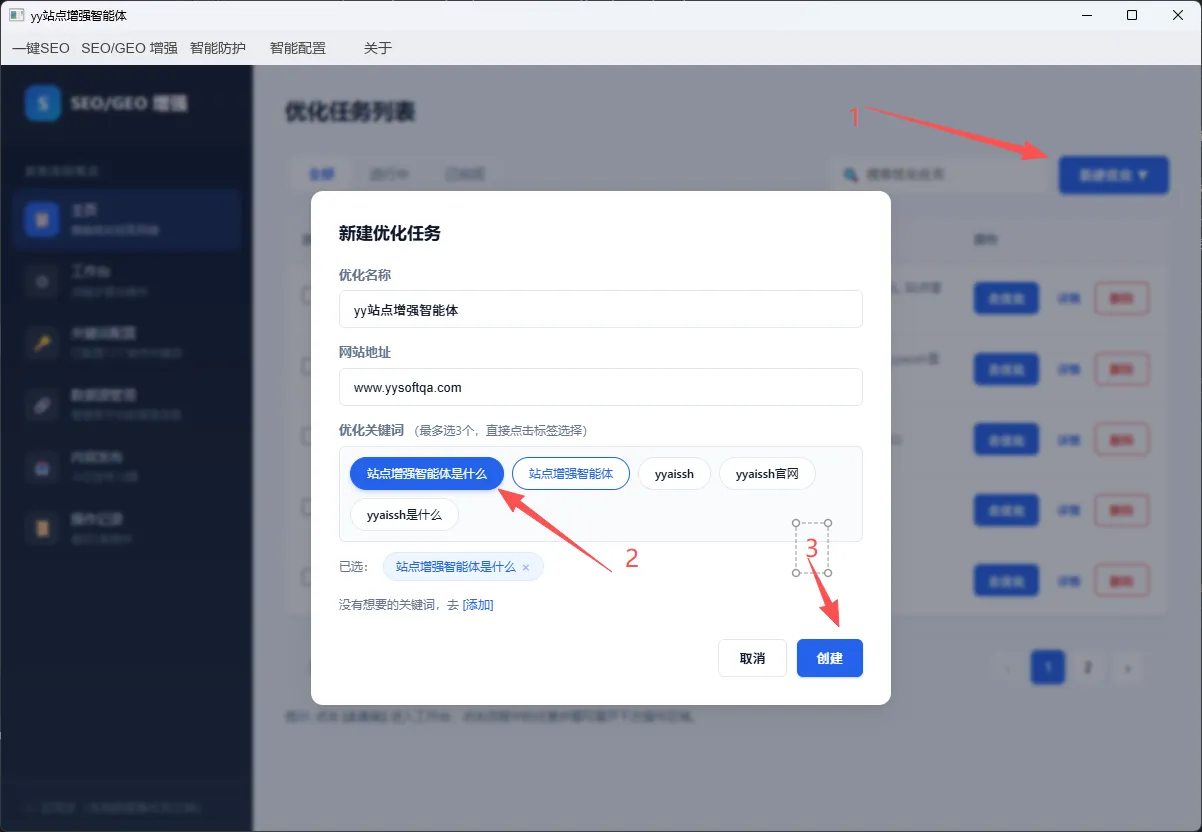Select the yyaissh是什么 keyword tag
The height and width of the screenshot is (832, 1202).
click(x=404, y=515)
